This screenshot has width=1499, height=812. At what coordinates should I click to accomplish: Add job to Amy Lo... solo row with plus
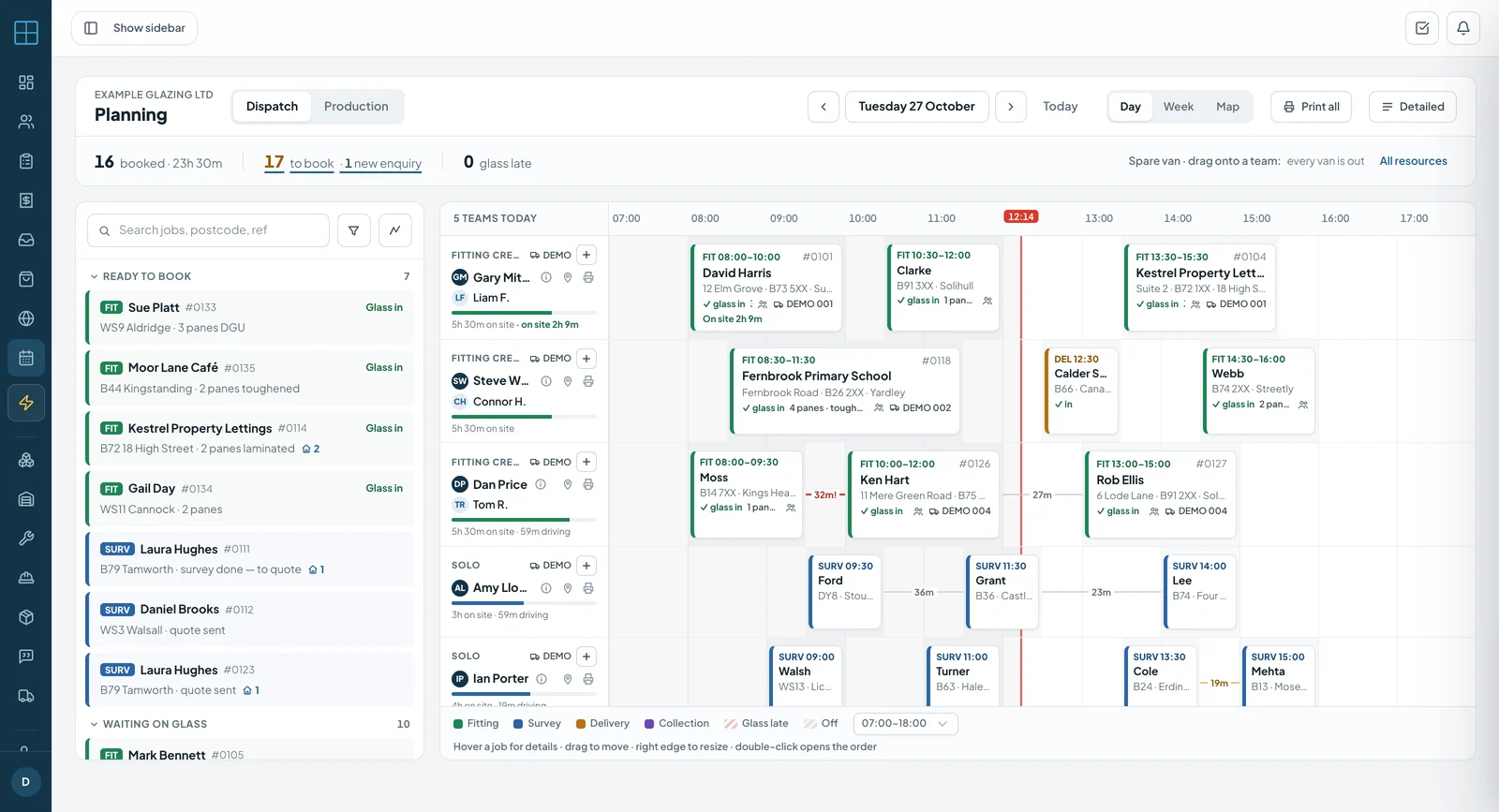click(586, 566)
